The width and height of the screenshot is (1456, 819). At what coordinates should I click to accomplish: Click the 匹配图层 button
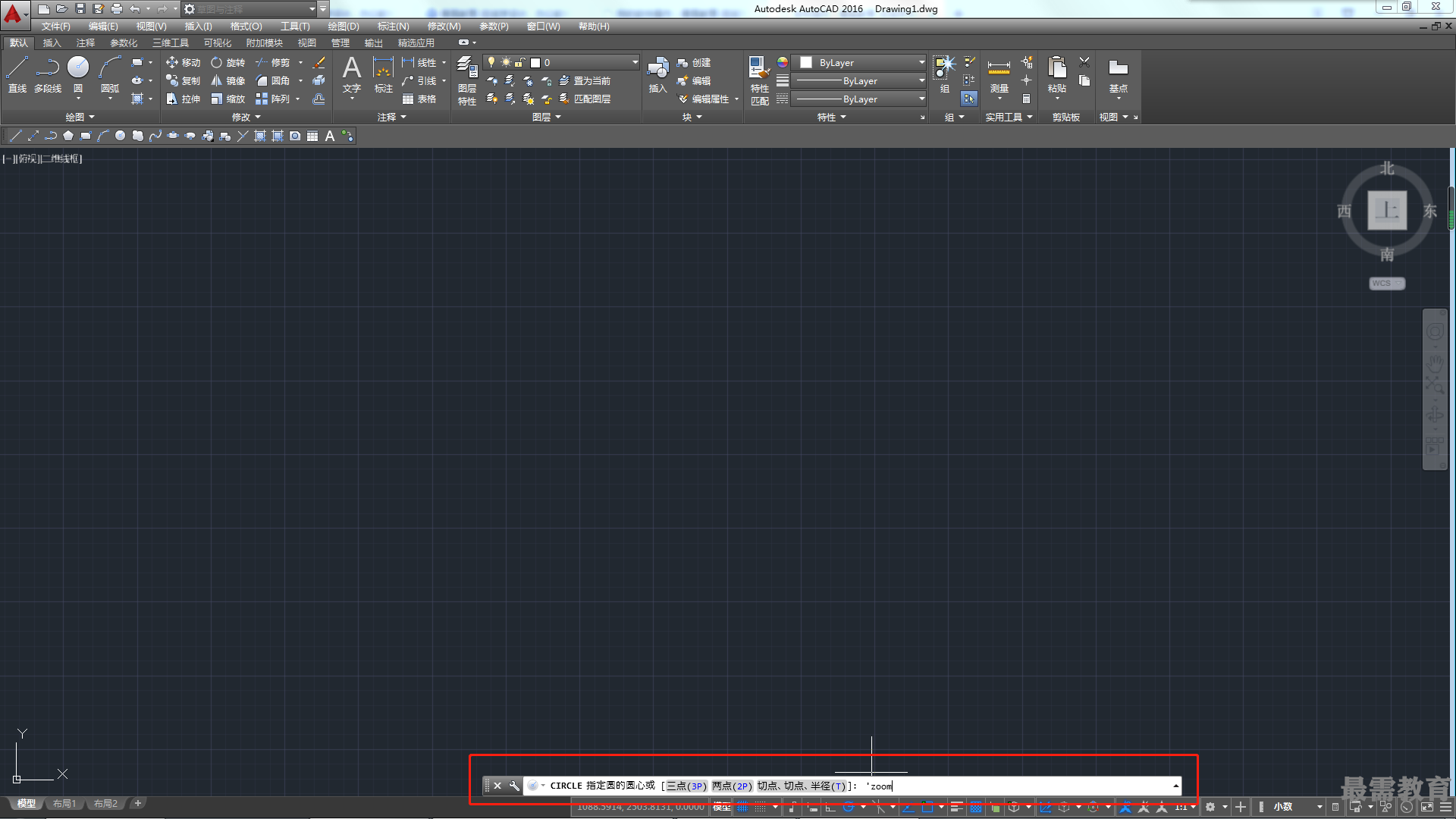(585, 99)
